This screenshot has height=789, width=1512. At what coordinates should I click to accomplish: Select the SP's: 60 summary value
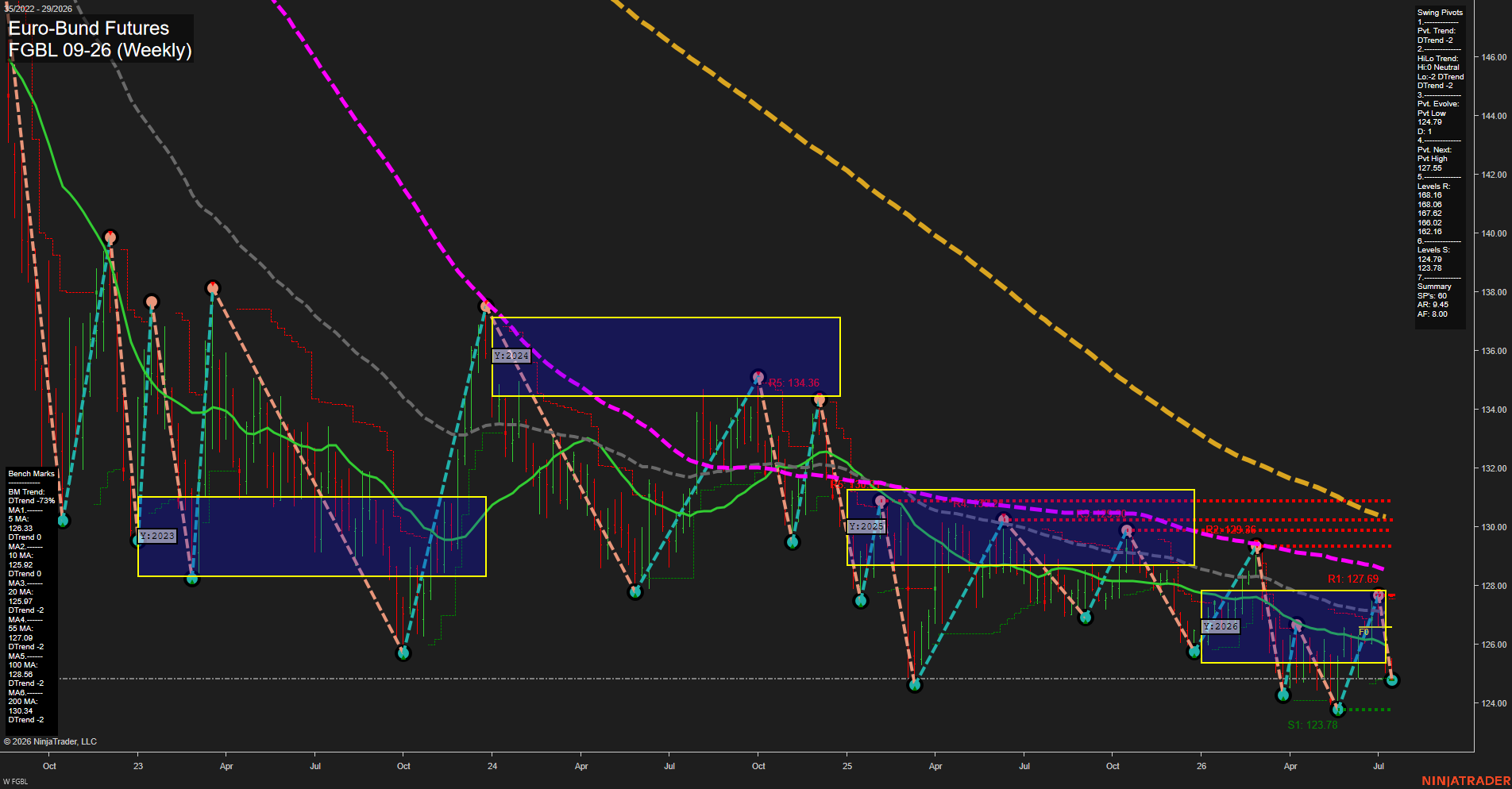pyautogui.click(x=1432, y=296)
